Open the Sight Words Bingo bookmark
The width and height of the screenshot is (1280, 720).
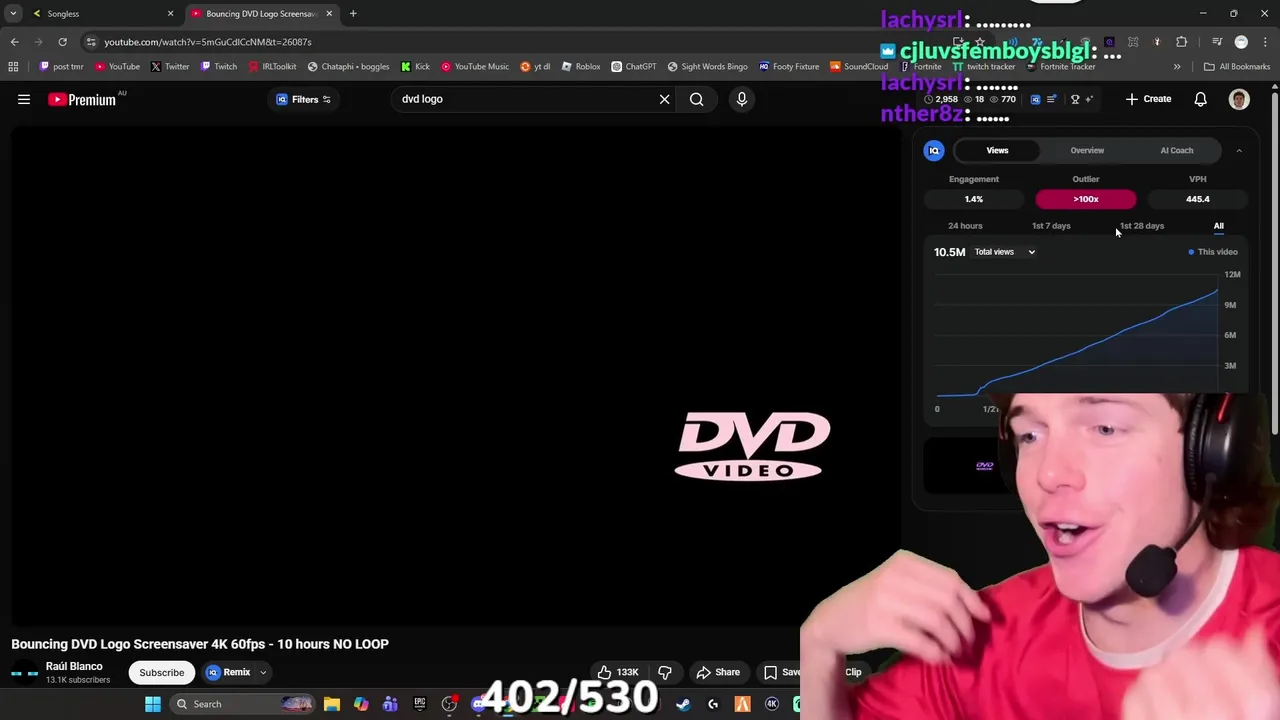point(707,67)
